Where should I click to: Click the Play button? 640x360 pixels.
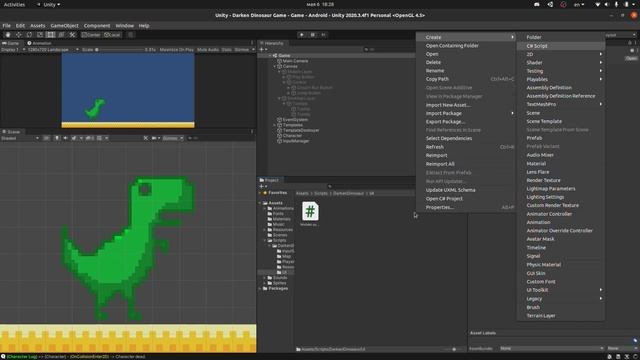click(x=302, y=35)
